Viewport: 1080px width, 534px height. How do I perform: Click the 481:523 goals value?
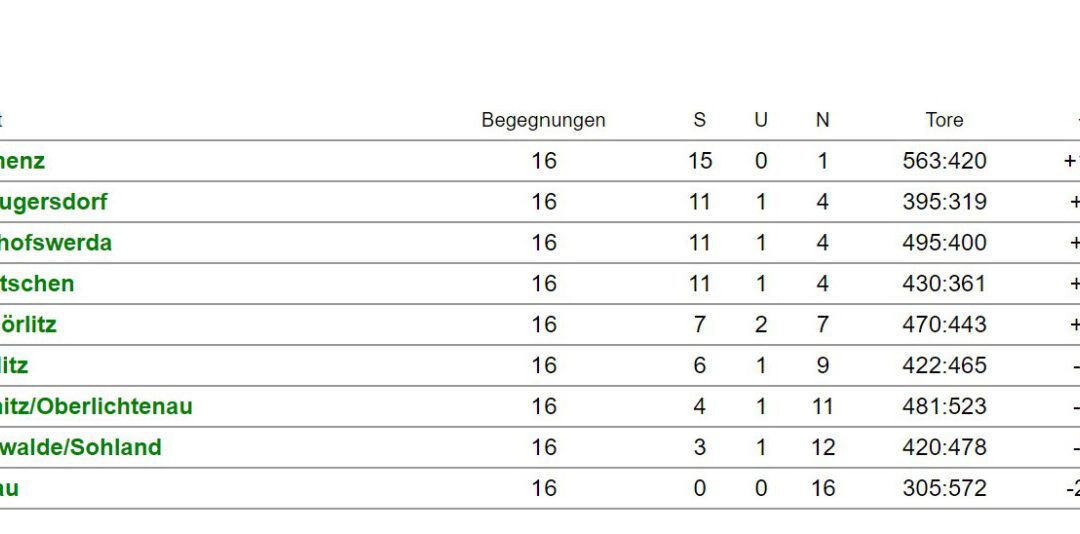pos(944,407)
